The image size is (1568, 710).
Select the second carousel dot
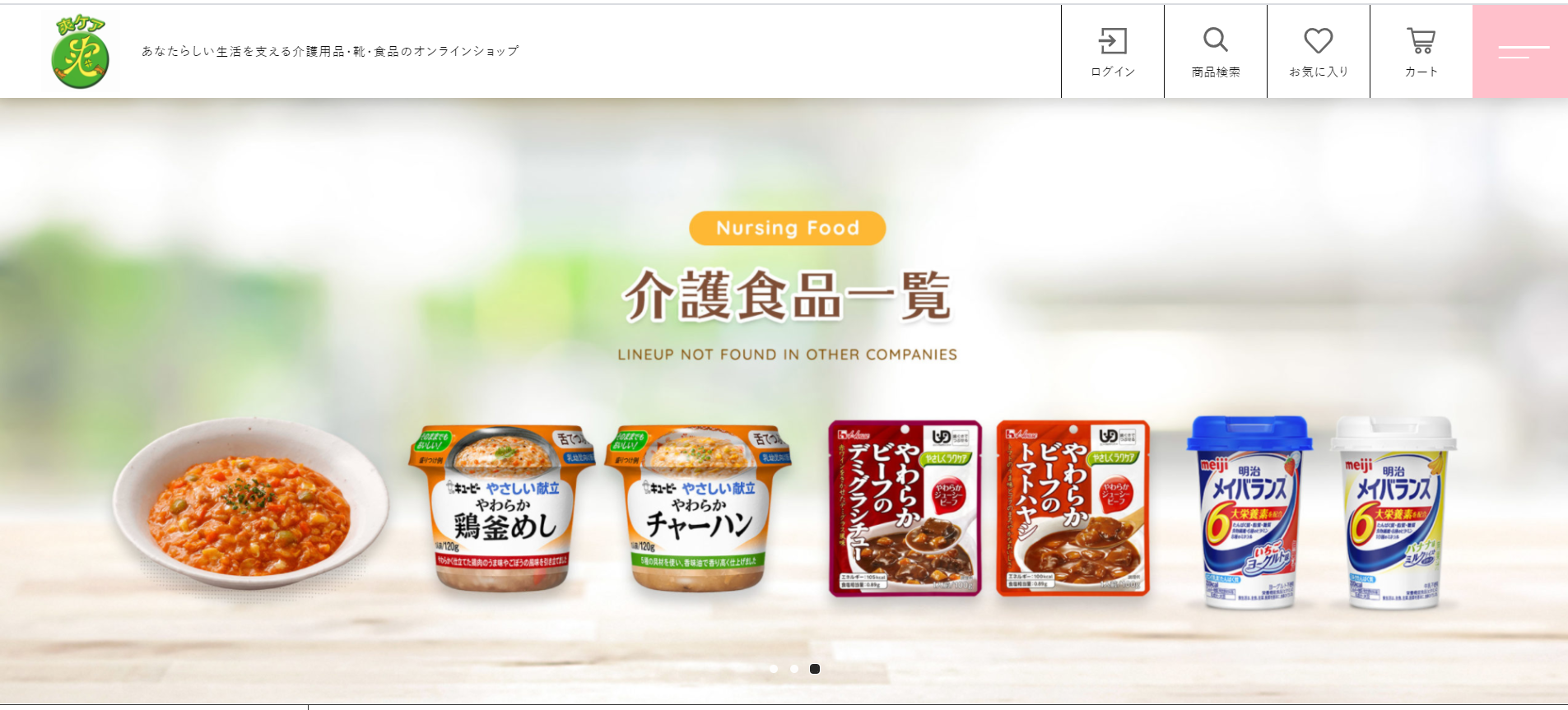pos(794,669)
